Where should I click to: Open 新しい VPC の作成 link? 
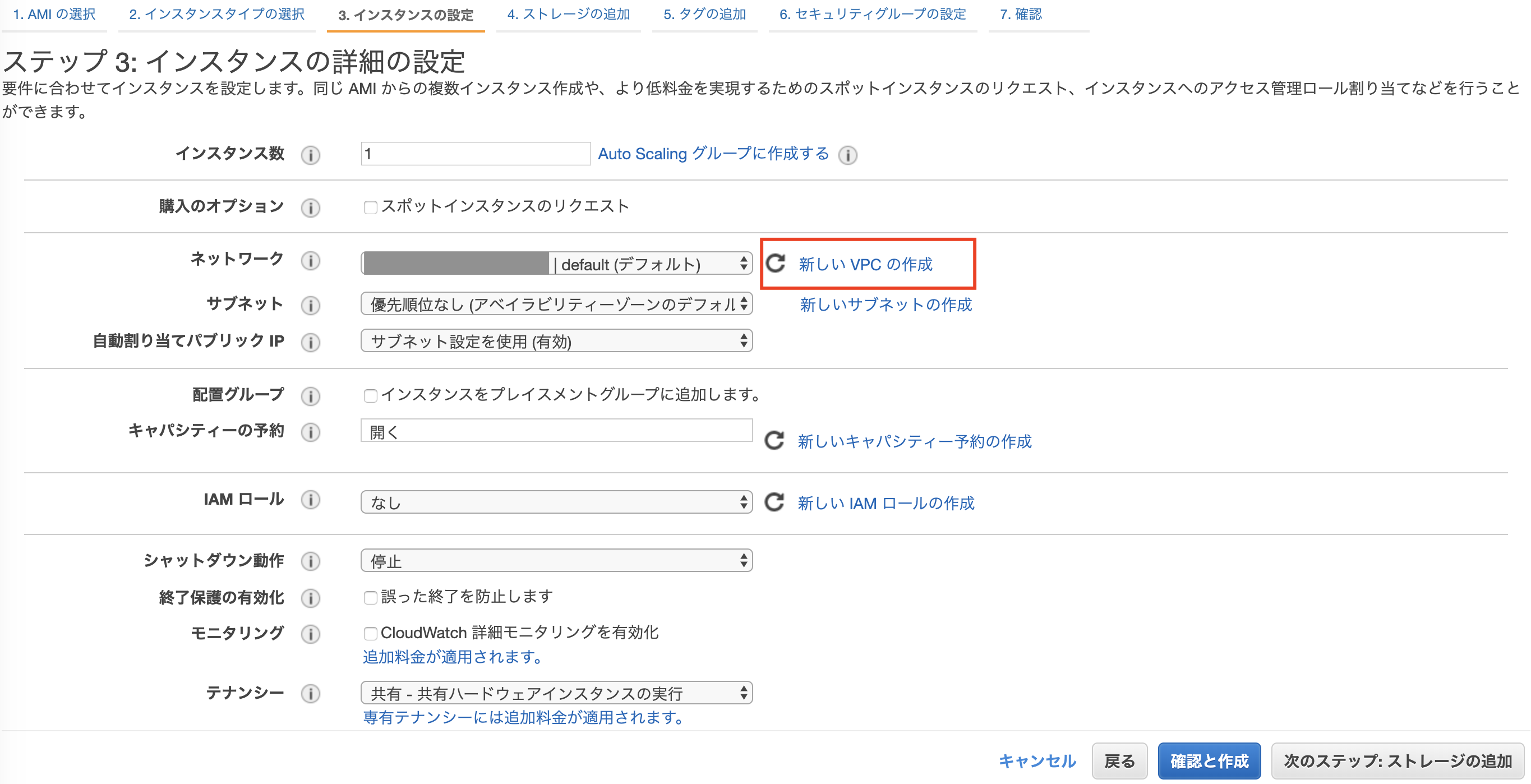(x=865, y=264)
